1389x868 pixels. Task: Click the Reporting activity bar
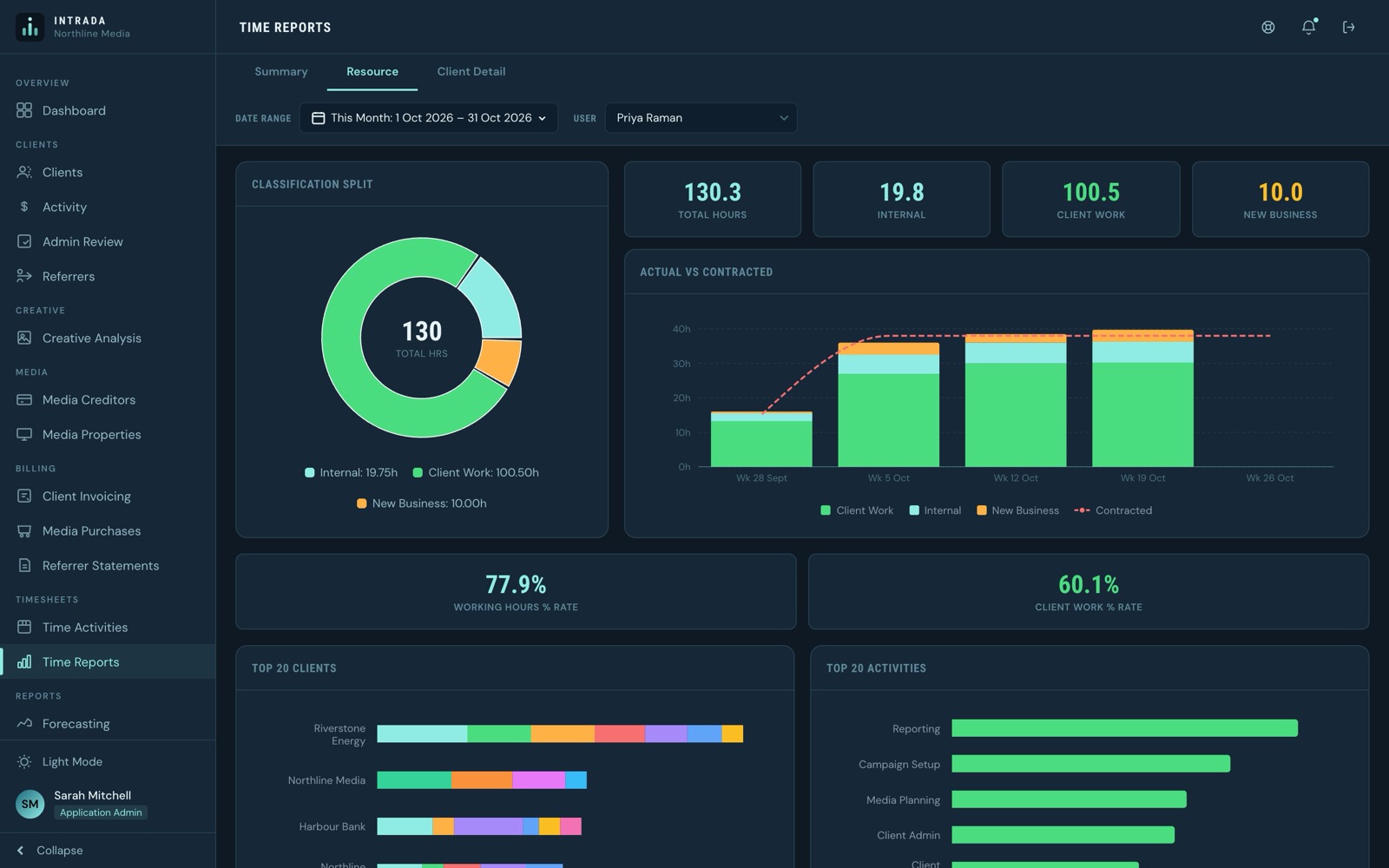click(1124, 728)
